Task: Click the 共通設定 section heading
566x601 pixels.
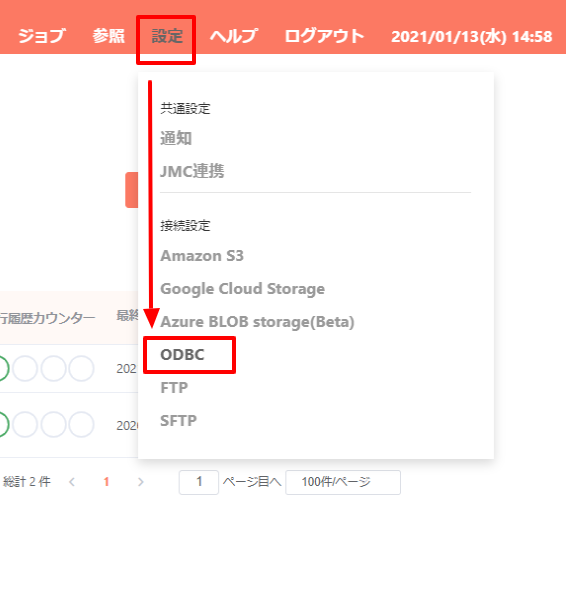Action: [185, 108]
